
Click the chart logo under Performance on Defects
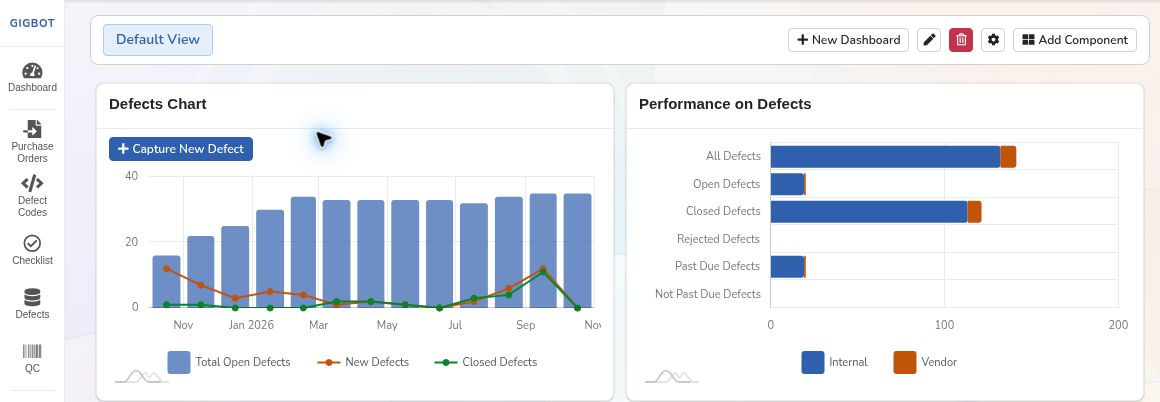[672, 376]
